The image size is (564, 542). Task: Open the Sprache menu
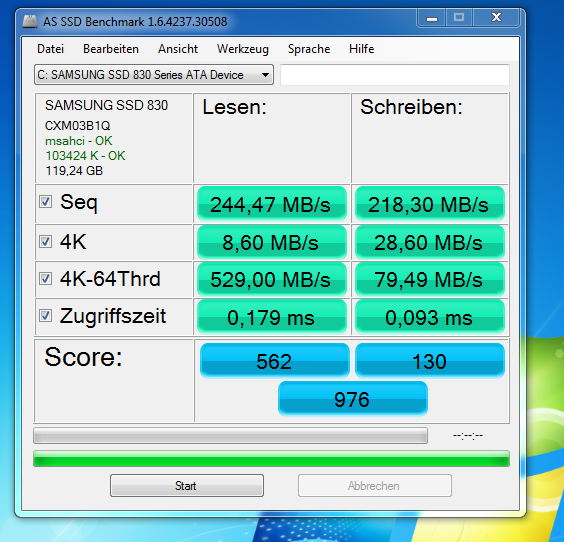coord(309,49)
